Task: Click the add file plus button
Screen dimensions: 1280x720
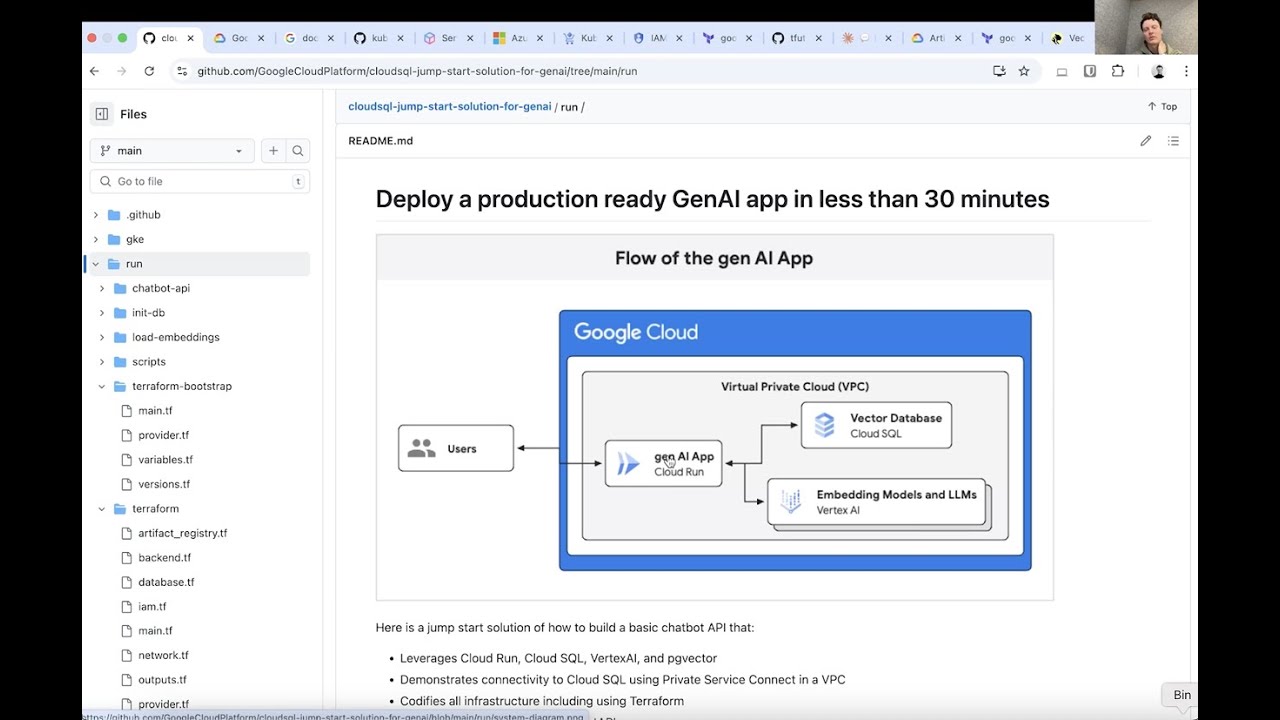Action: [273, 151]
